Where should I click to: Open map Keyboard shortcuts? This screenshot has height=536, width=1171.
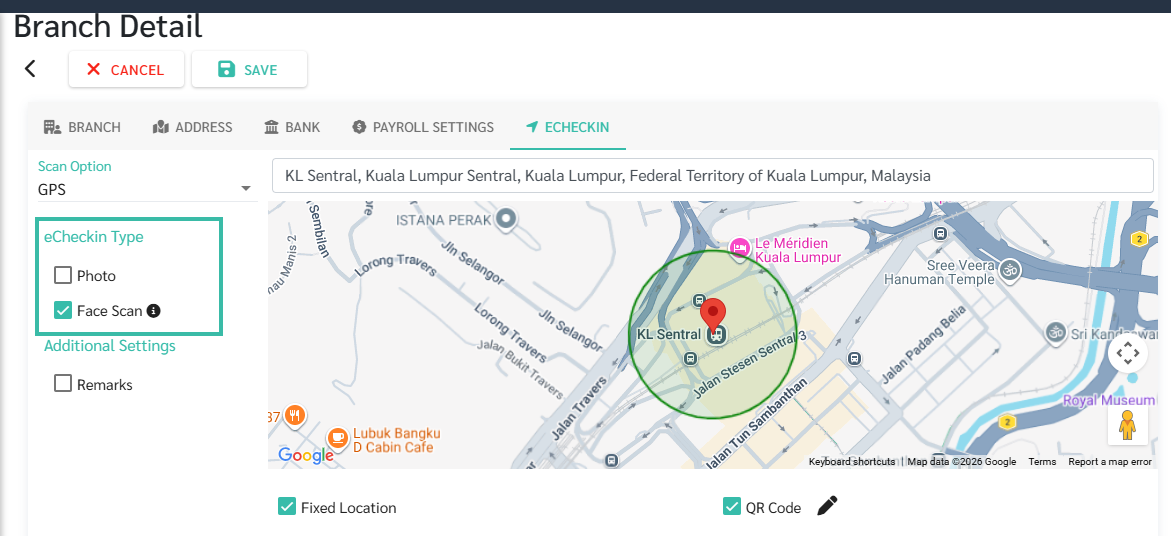851,462
